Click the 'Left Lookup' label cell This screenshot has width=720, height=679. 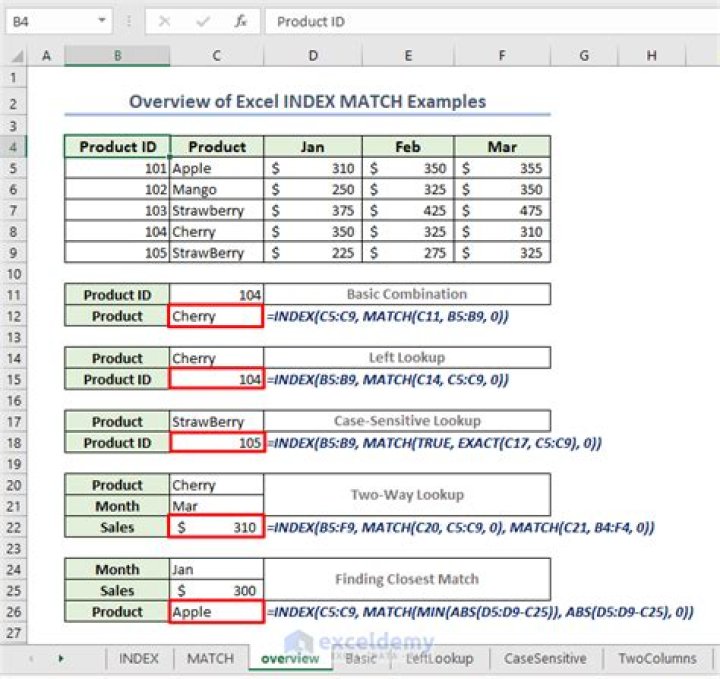point(407,358)
